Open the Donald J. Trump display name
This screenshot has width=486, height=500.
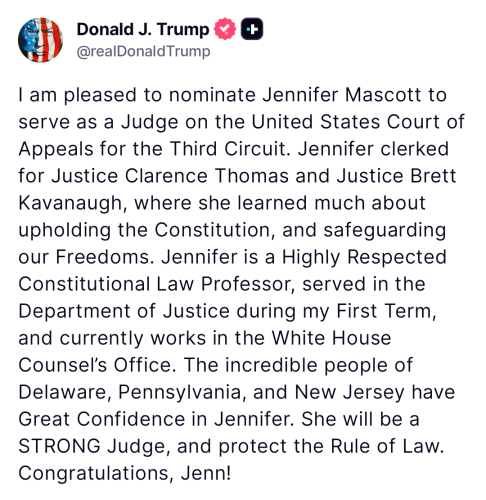pos(143,29)
